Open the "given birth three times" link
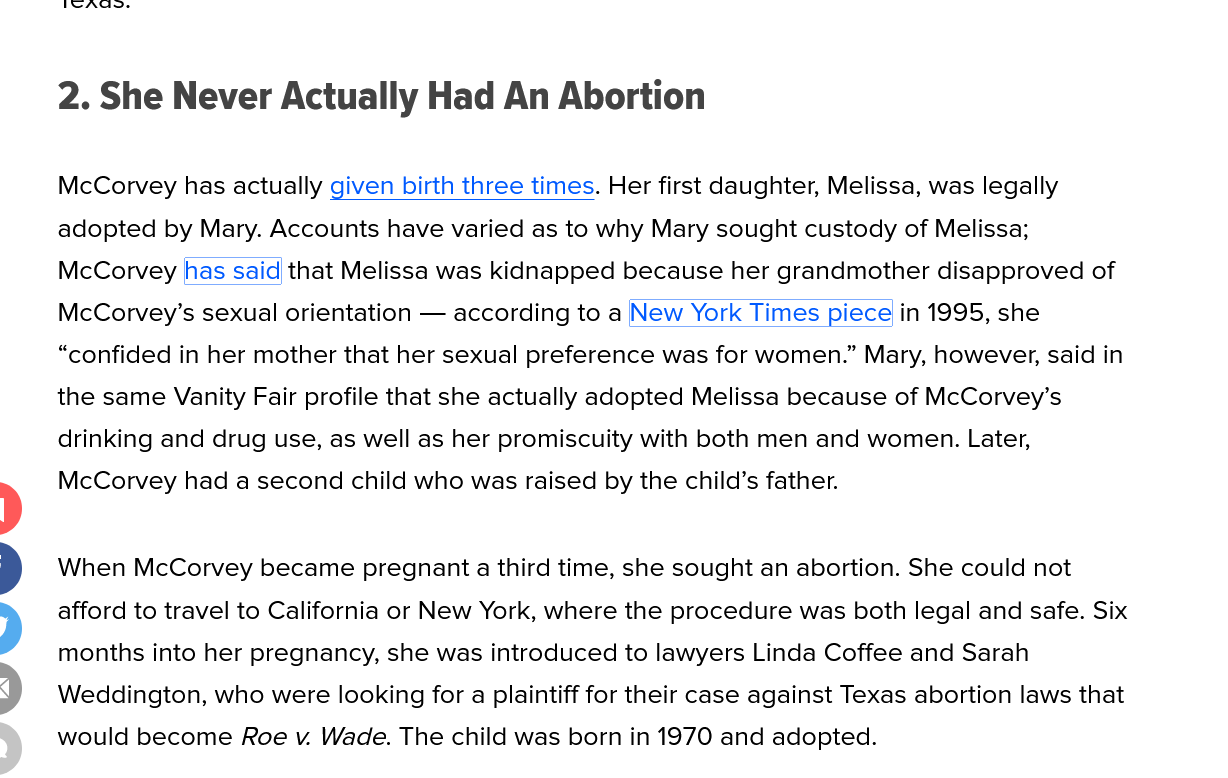 (461, 186)
